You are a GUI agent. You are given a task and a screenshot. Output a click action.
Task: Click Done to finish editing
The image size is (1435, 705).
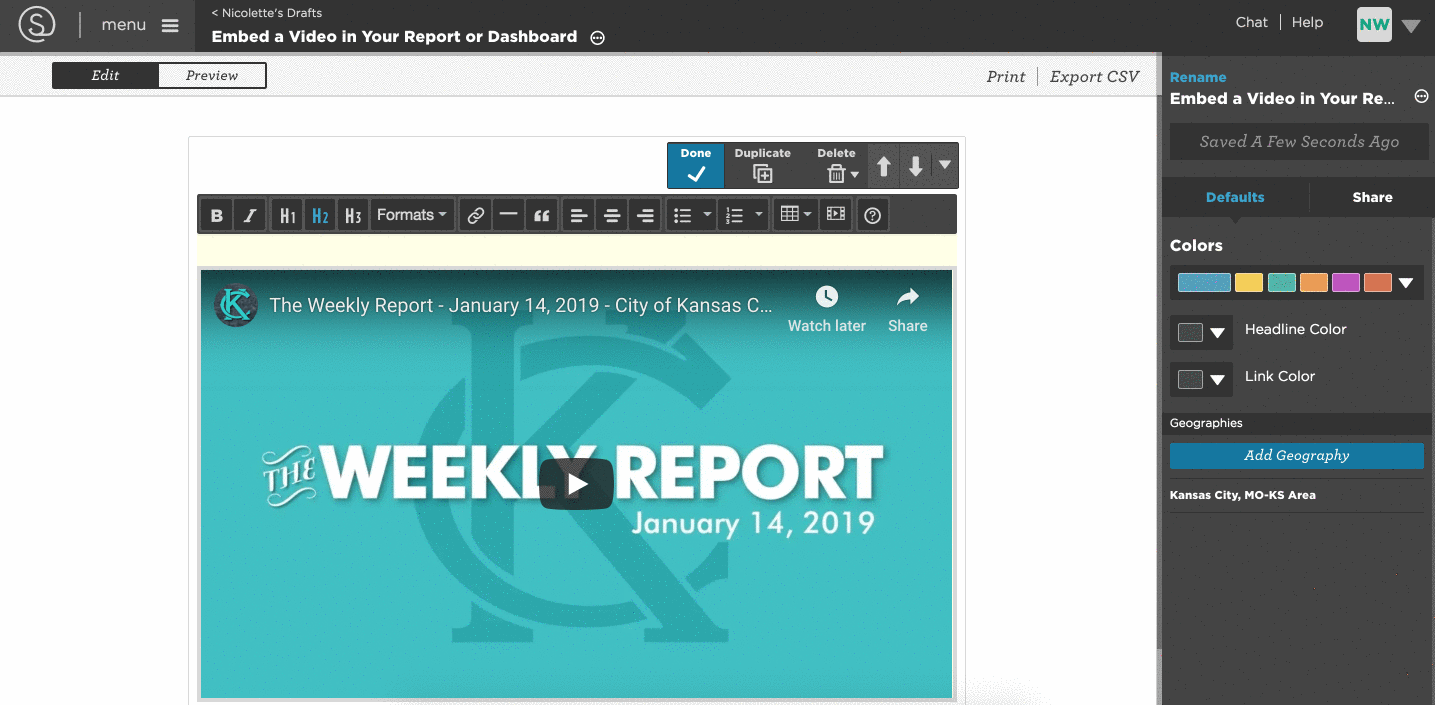pos(696,165)
